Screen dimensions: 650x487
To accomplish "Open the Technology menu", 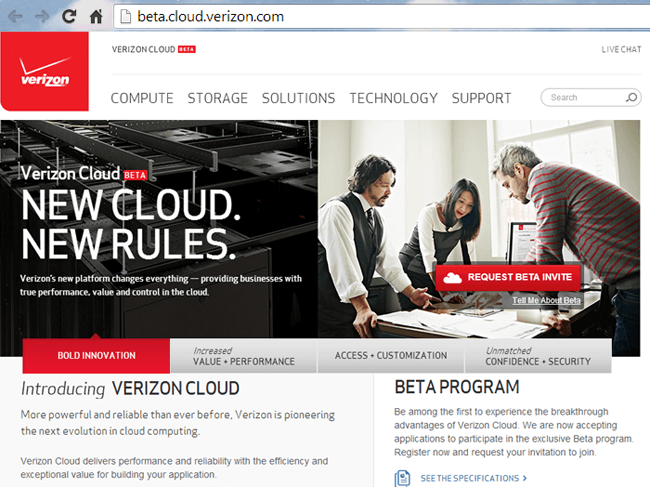I will pyautogui.click(x=393, y=98).
